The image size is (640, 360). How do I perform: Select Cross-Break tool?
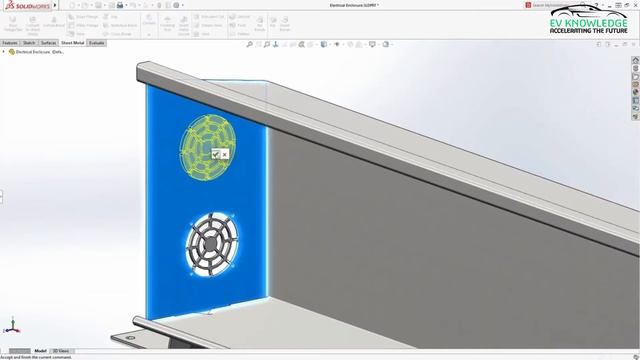point(118,34)
